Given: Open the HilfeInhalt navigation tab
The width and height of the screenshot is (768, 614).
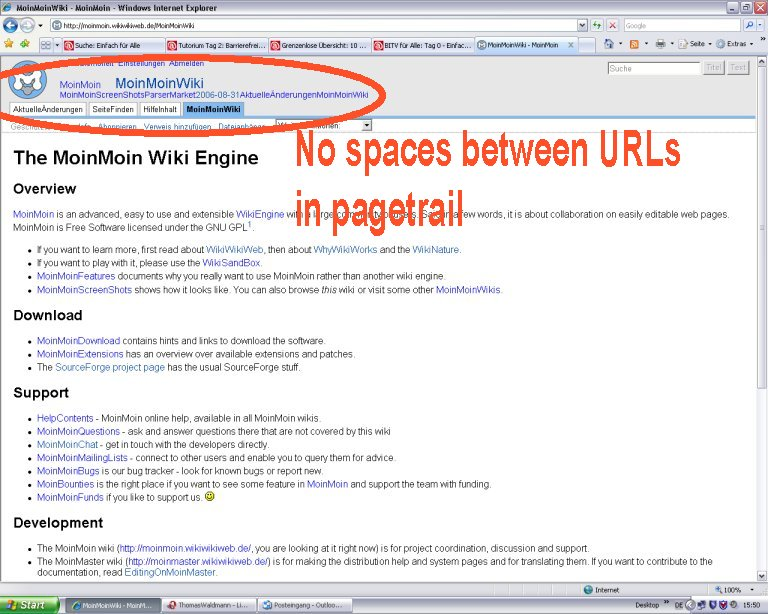Looking at the screenshot, I should click(160, 109).
